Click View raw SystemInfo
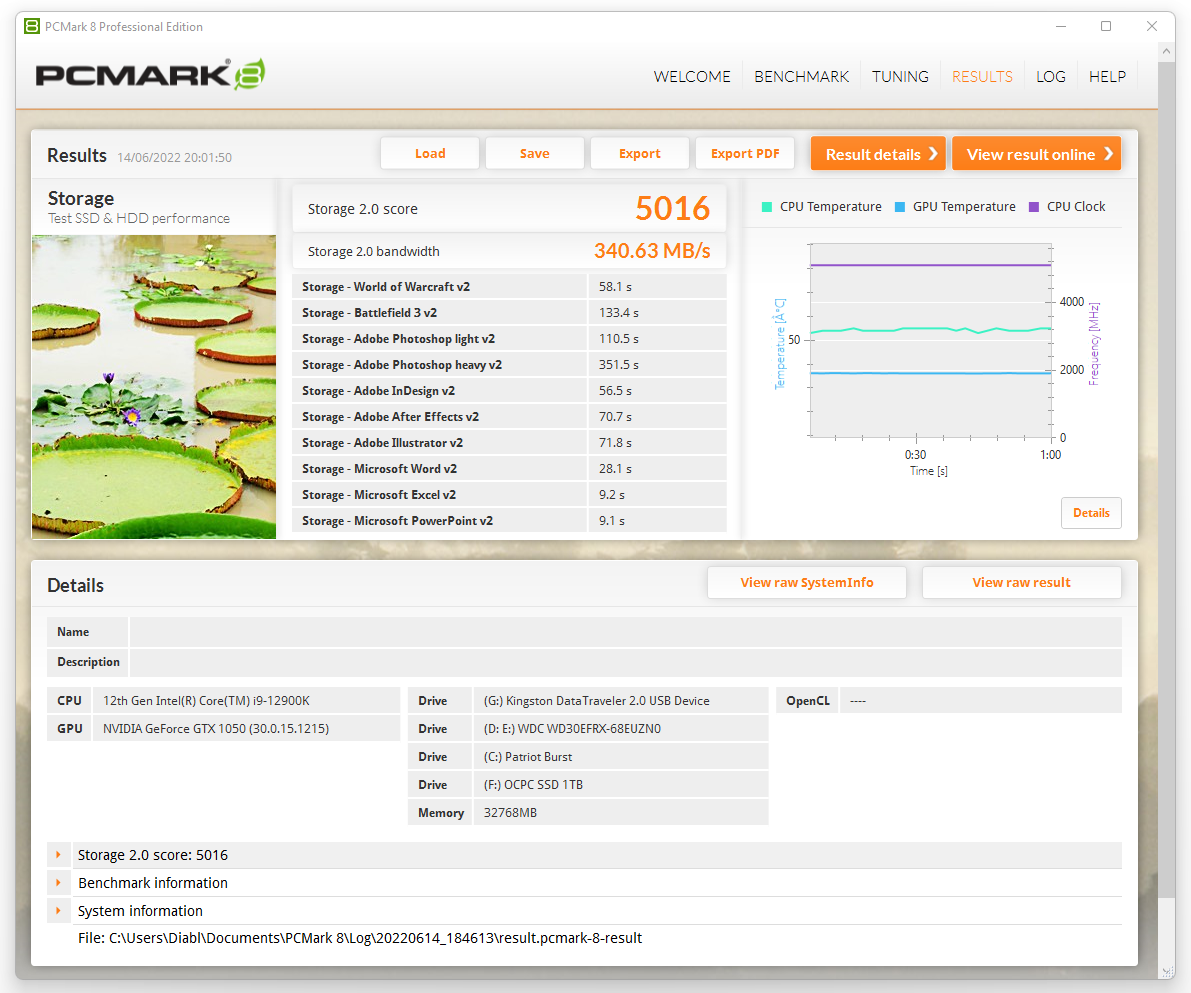 pyautogui.click(x=807, y=583)
